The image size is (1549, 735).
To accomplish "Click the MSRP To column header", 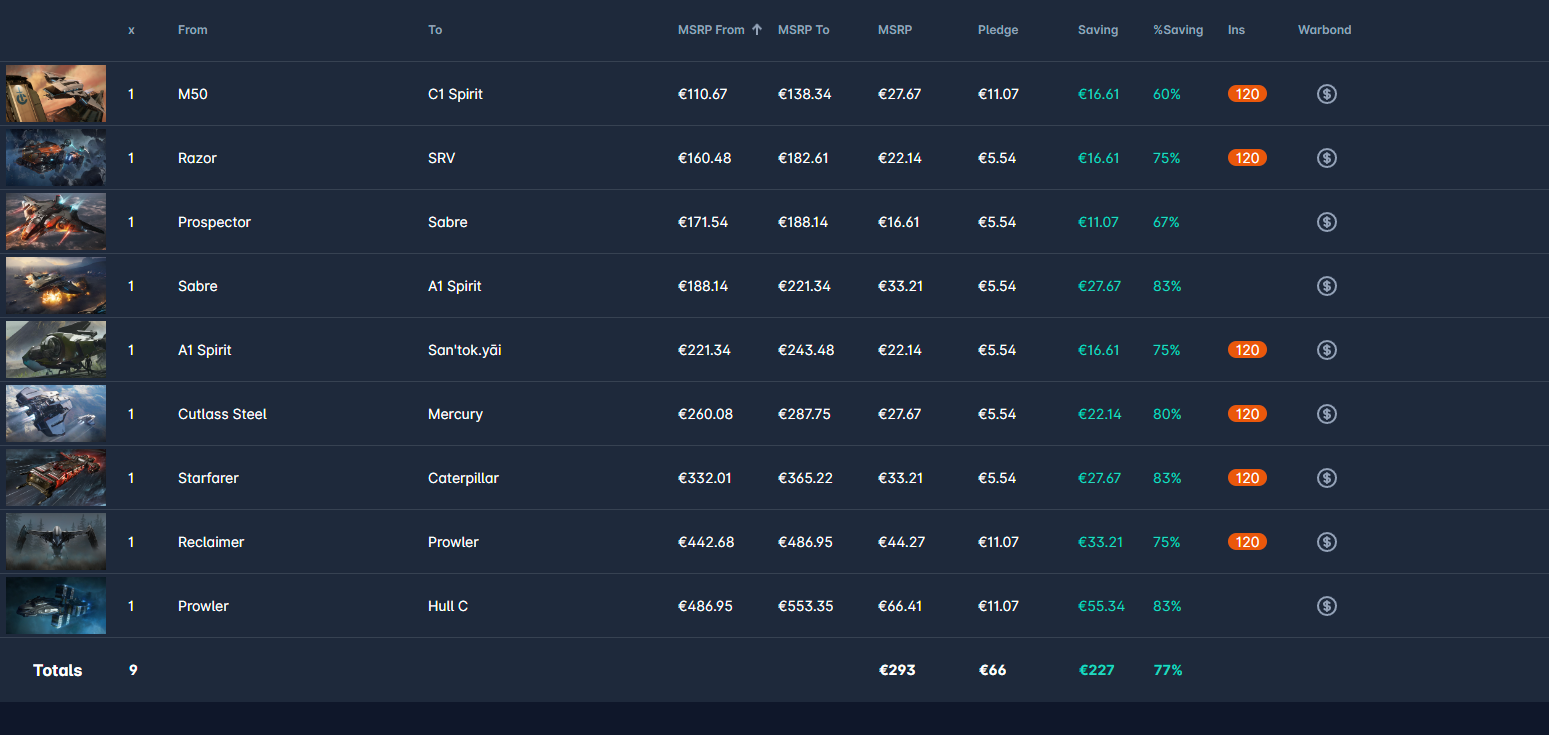I will 803,30.
